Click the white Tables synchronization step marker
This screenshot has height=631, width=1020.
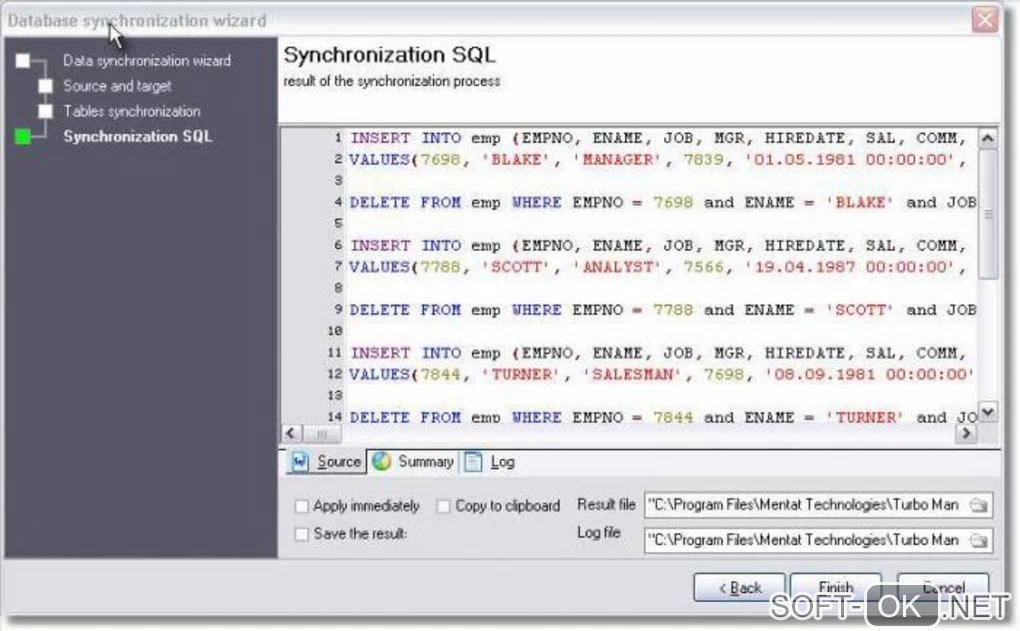coord(46,111)
